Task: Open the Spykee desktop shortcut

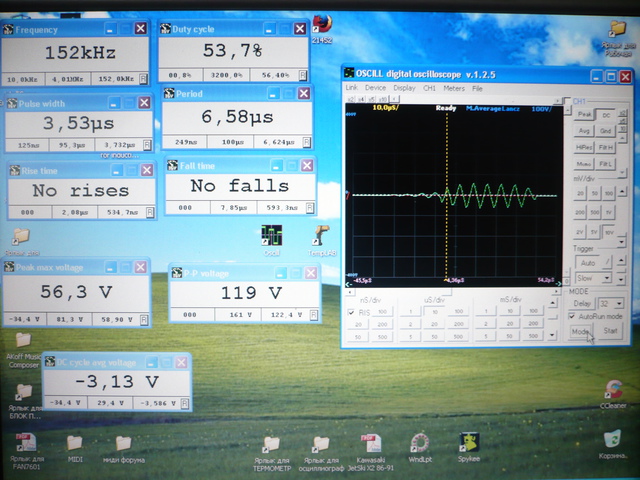Action: tap(468, 442)
